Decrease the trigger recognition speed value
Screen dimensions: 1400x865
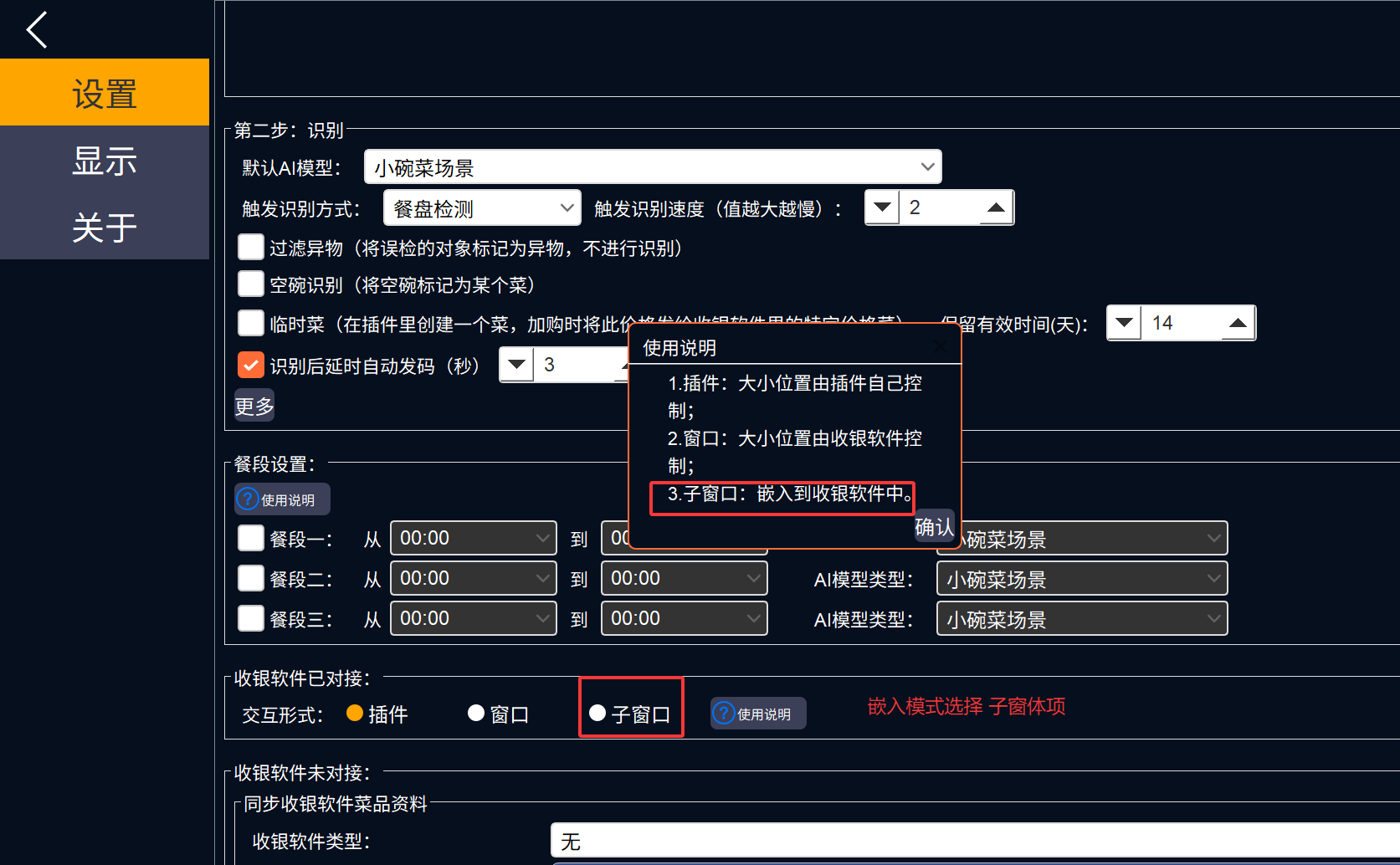[x=882, y=207]
